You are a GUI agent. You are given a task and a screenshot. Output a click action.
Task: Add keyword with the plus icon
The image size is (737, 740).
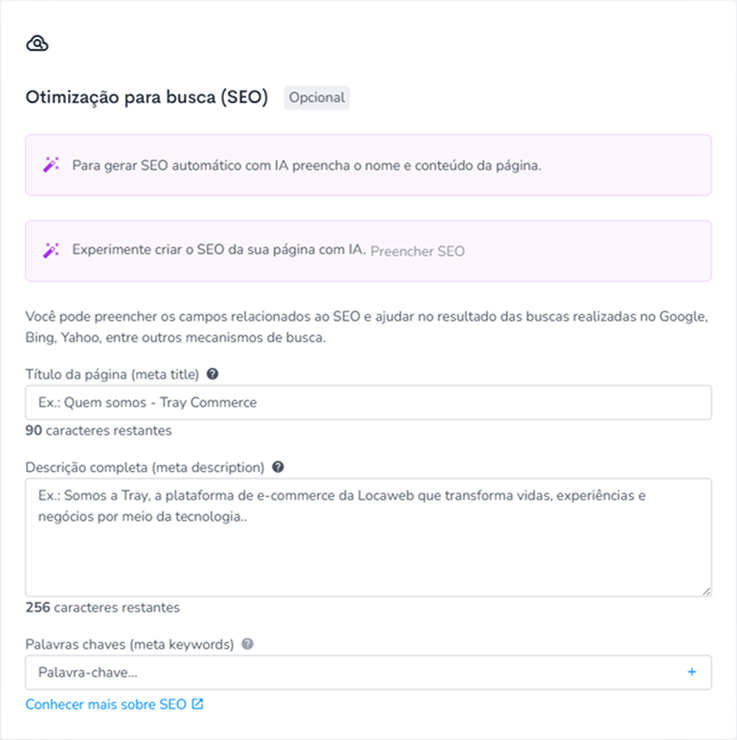click(692, 672)
